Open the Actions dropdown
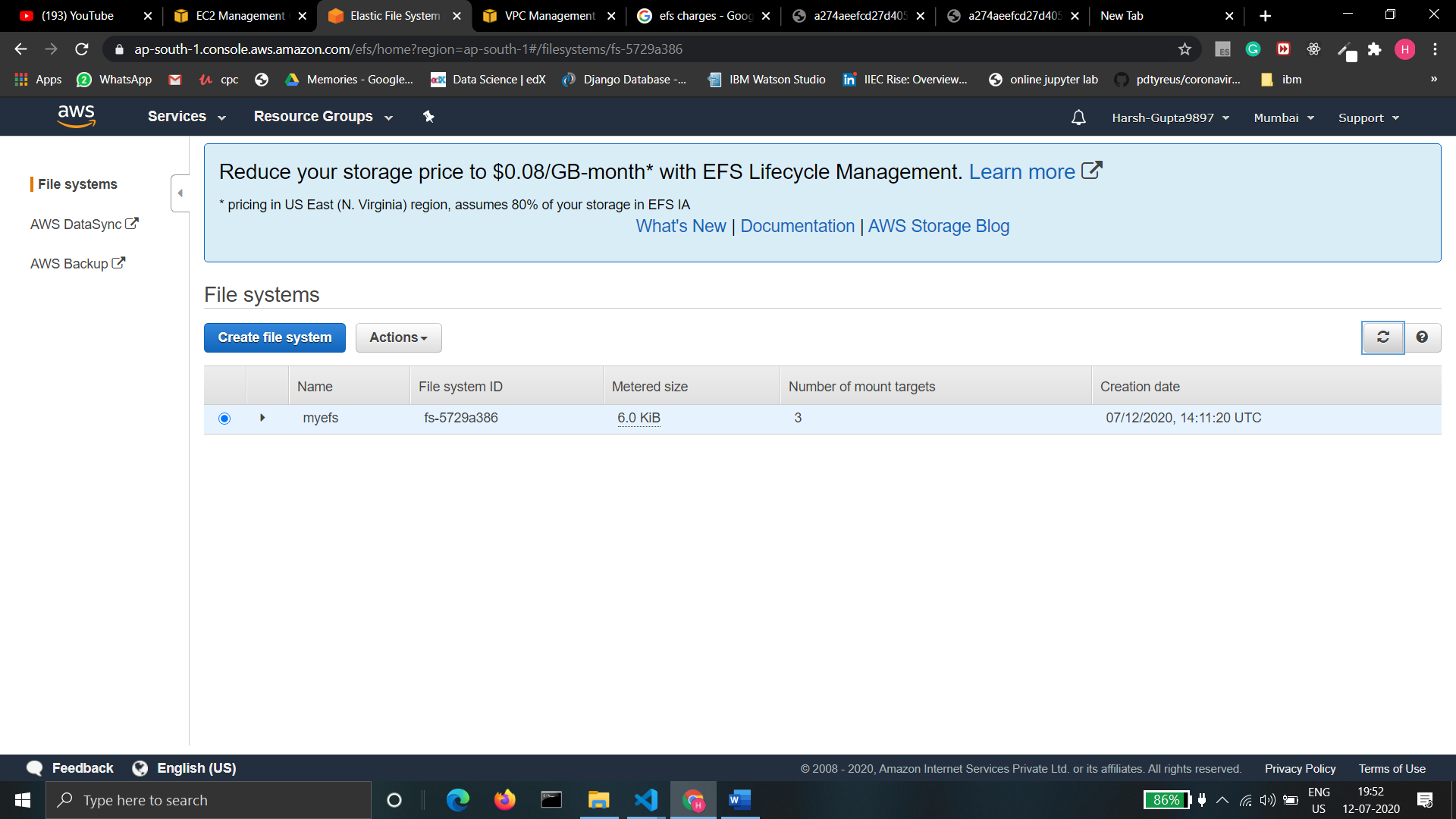Image resolution: width=1456 pixels, height=819 pixels. (x=398, y=337)
